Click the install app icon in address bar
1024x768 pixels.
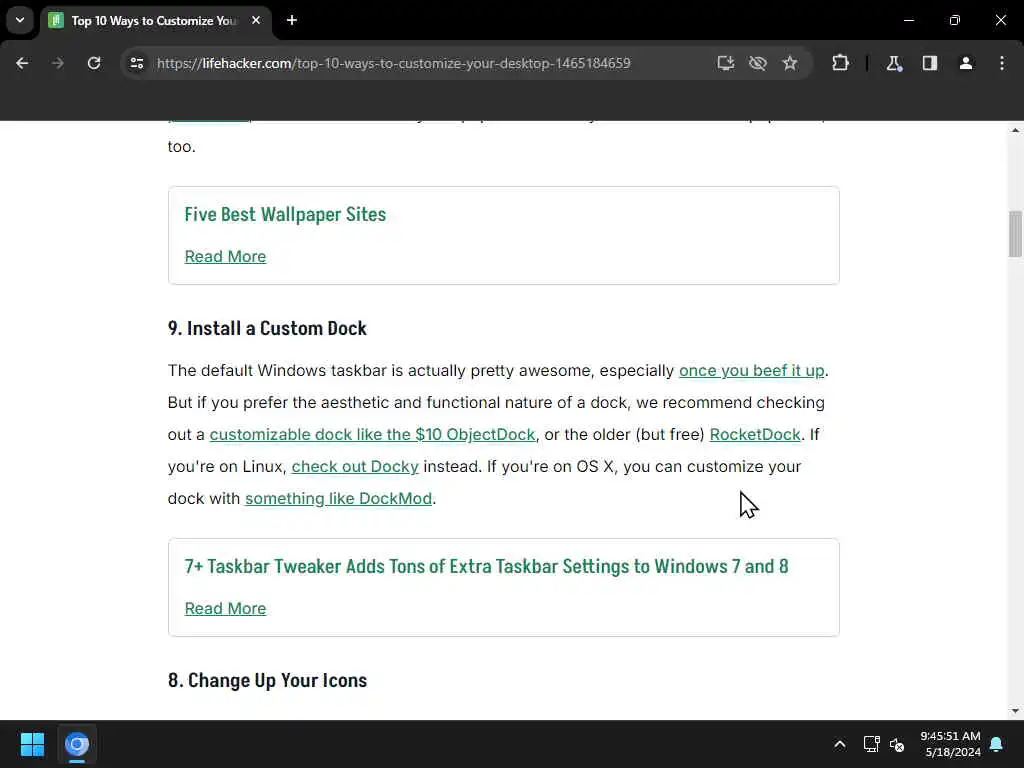(726, 63)
